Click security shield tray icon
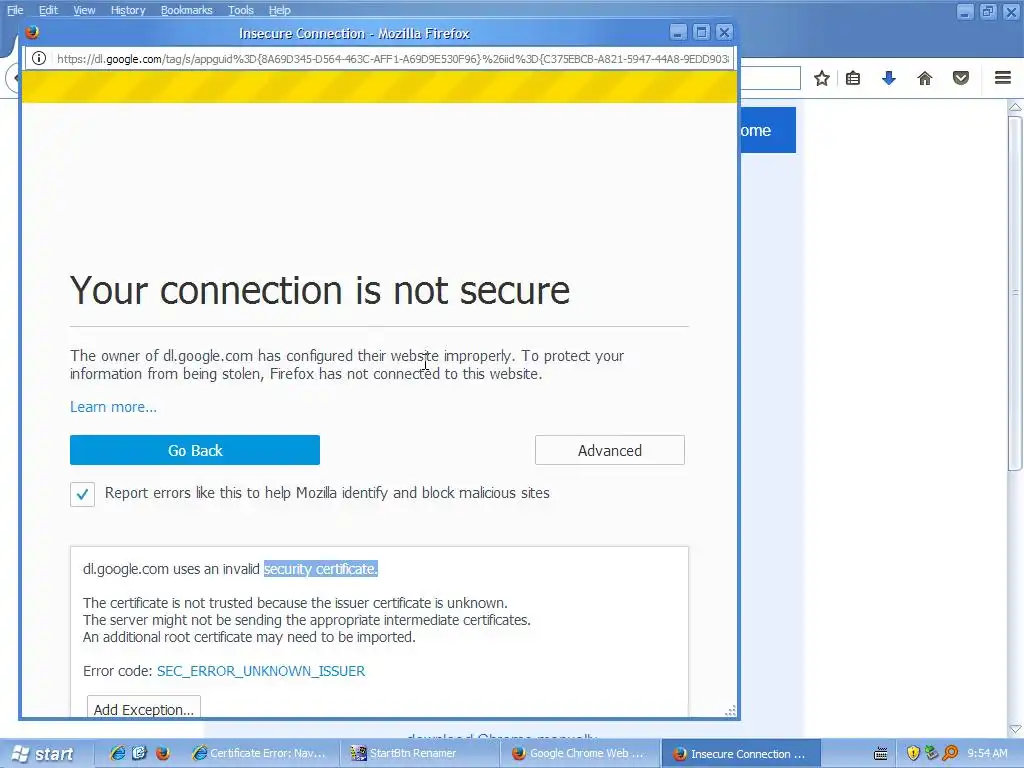 click(913, 753)
